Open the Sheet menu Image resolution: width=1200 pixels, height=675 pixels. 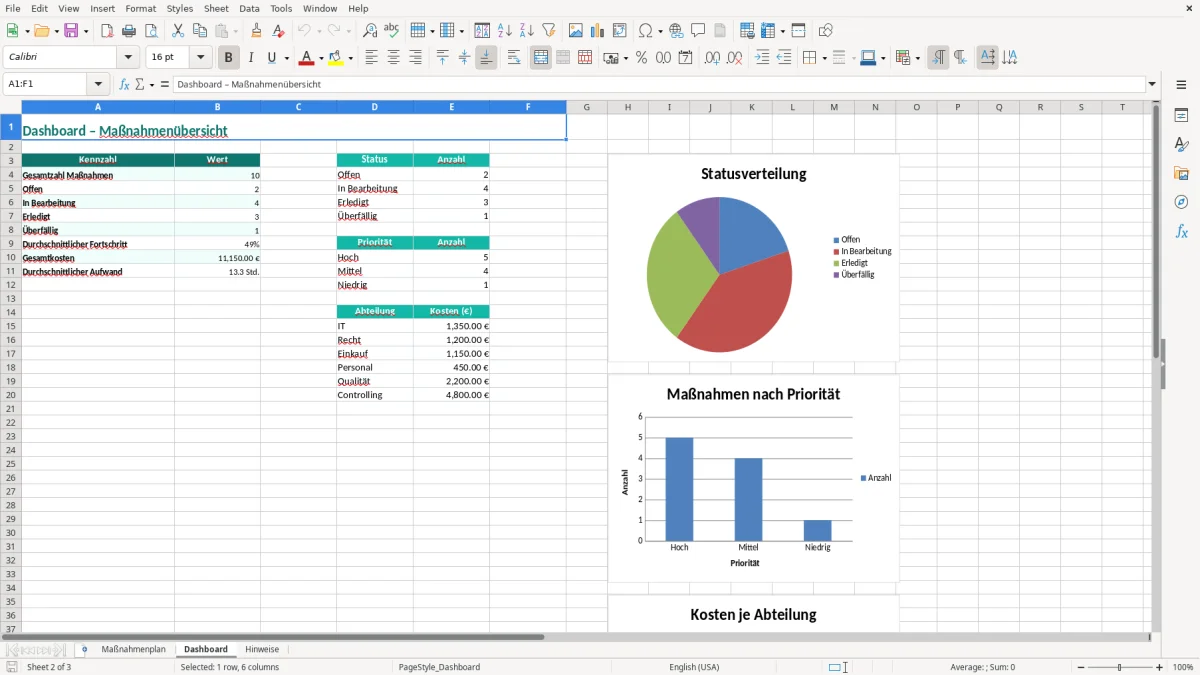(x=216, y=8)
